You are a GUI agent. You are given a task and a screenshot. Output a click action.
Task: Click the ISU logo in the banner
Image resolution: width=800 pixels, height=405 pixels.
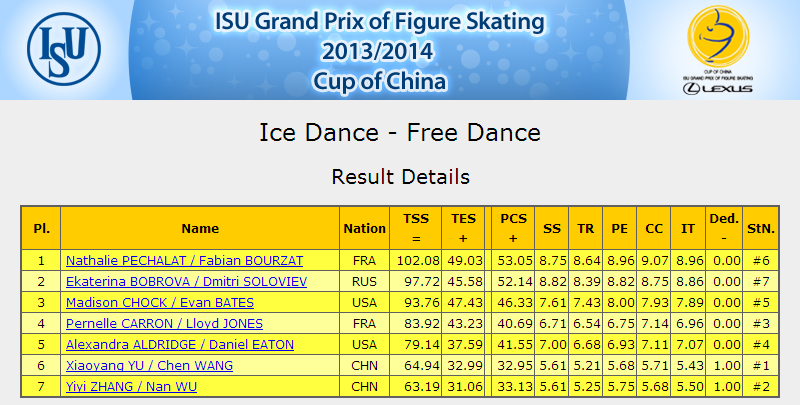click(x=64, y=49)
